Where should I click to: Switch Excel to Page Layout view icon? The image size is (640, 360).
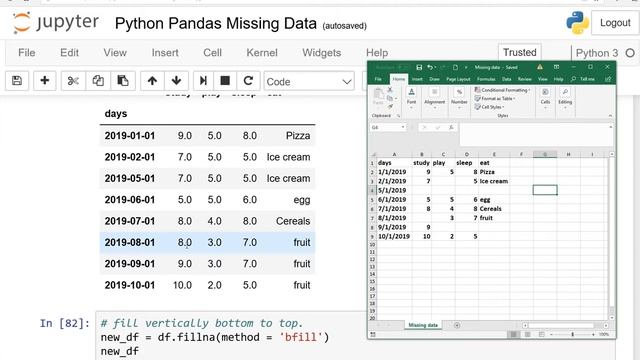tap(527, 334)
